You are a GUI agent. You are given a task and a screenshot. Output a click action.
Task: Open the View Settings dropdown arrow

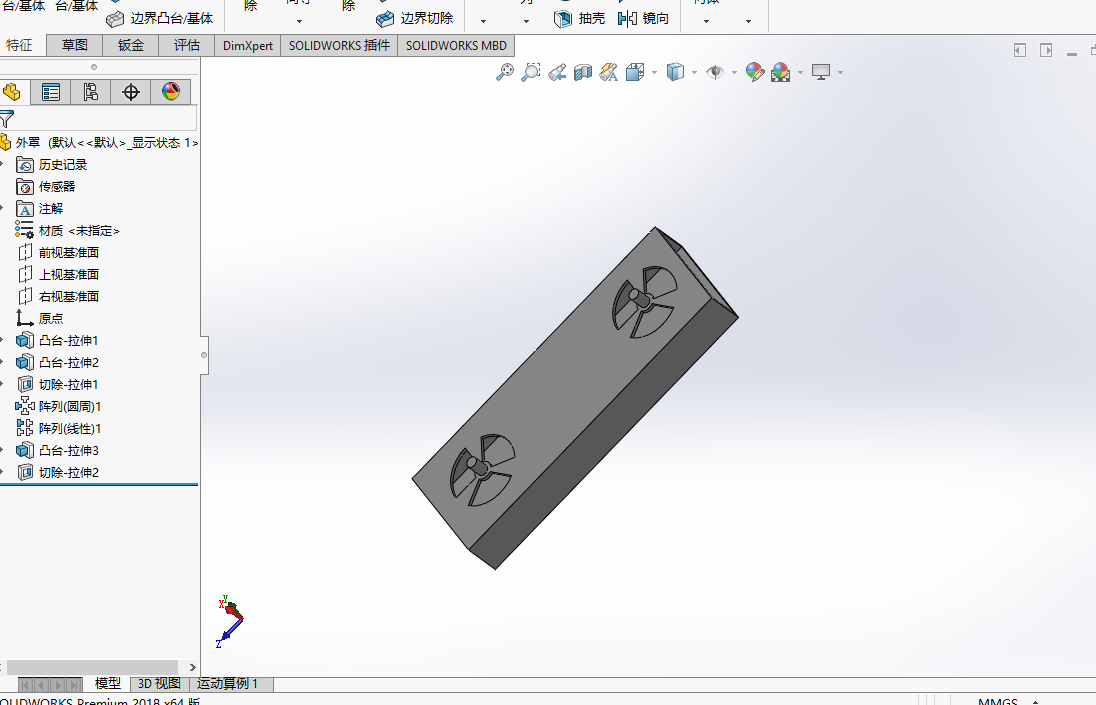click(x=840, y=73)
